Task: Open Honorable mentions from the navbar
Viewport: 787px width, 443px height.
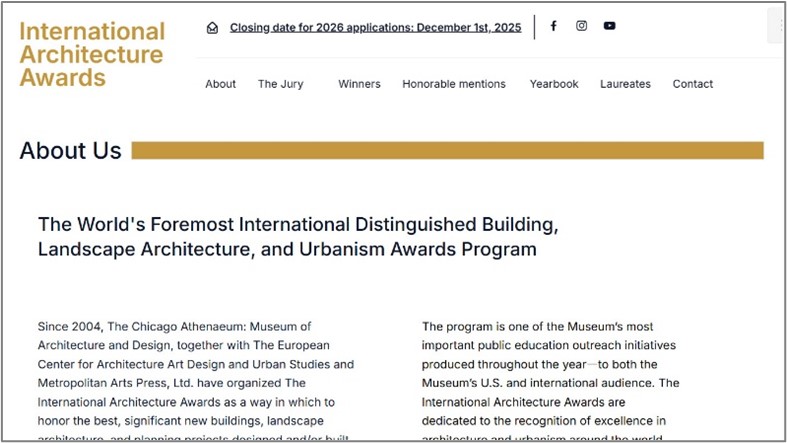Action: click(454, 84)
